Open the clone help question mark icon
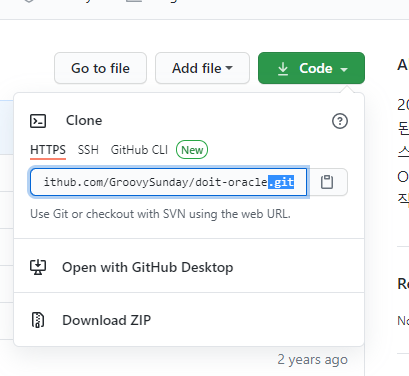The height and width of the screenshot is (376, 409). click(340, 121)
